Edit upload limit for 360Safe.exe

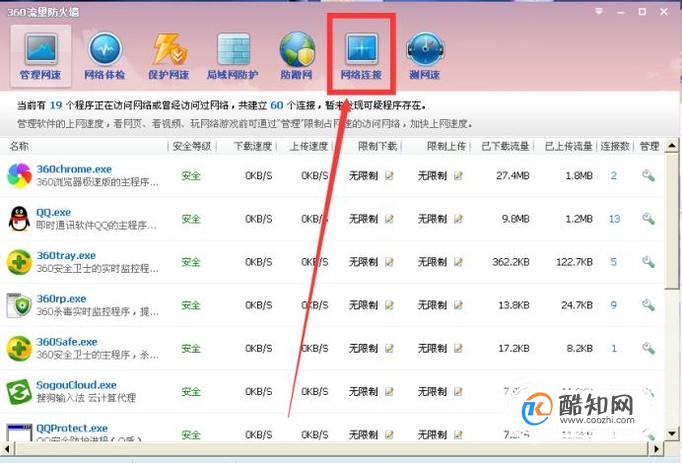(x=458, y=349)
